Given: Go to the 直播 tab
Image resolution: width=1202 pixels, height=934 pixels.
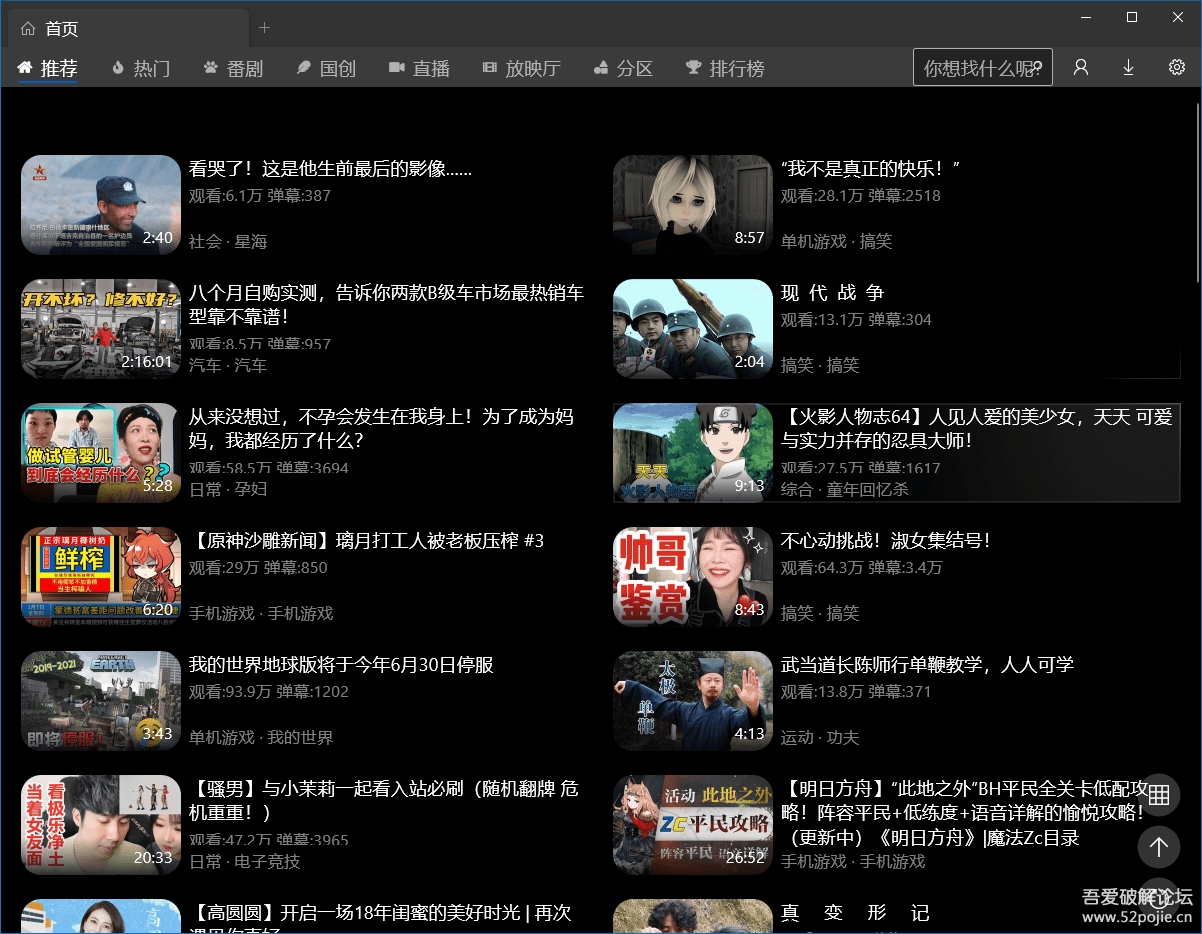Looking at the screenshot, I should coord(419,68).
